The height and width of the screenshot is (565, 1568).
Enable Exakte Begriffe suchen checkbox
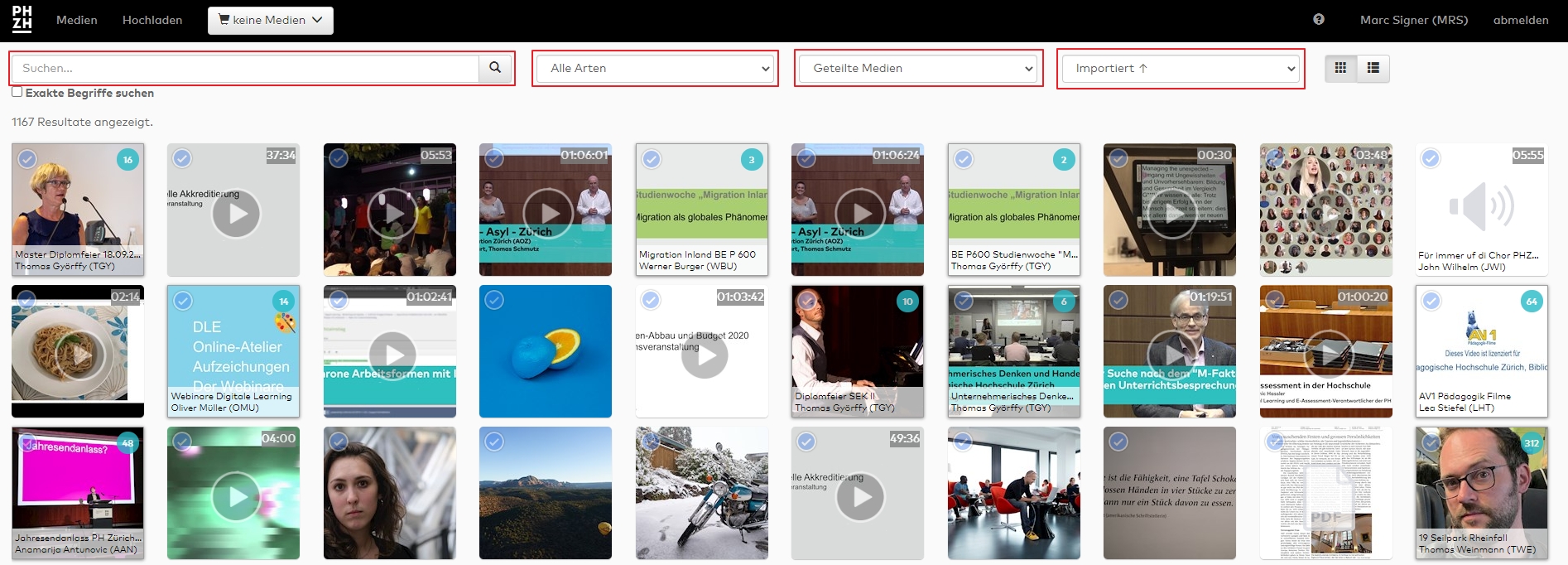pyautogui.click(x=17, y=92)
